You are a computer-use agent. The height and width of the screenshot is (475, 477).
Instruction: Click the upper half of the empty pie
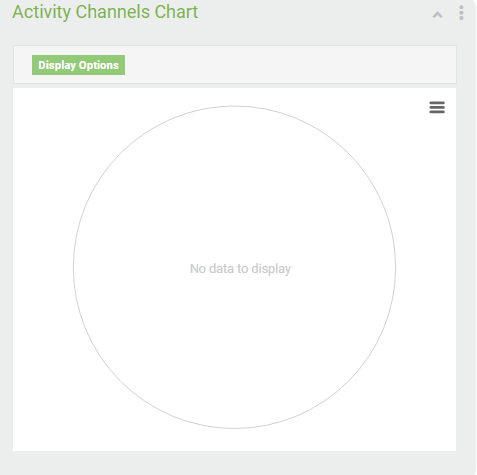click(x=234, y=187)
